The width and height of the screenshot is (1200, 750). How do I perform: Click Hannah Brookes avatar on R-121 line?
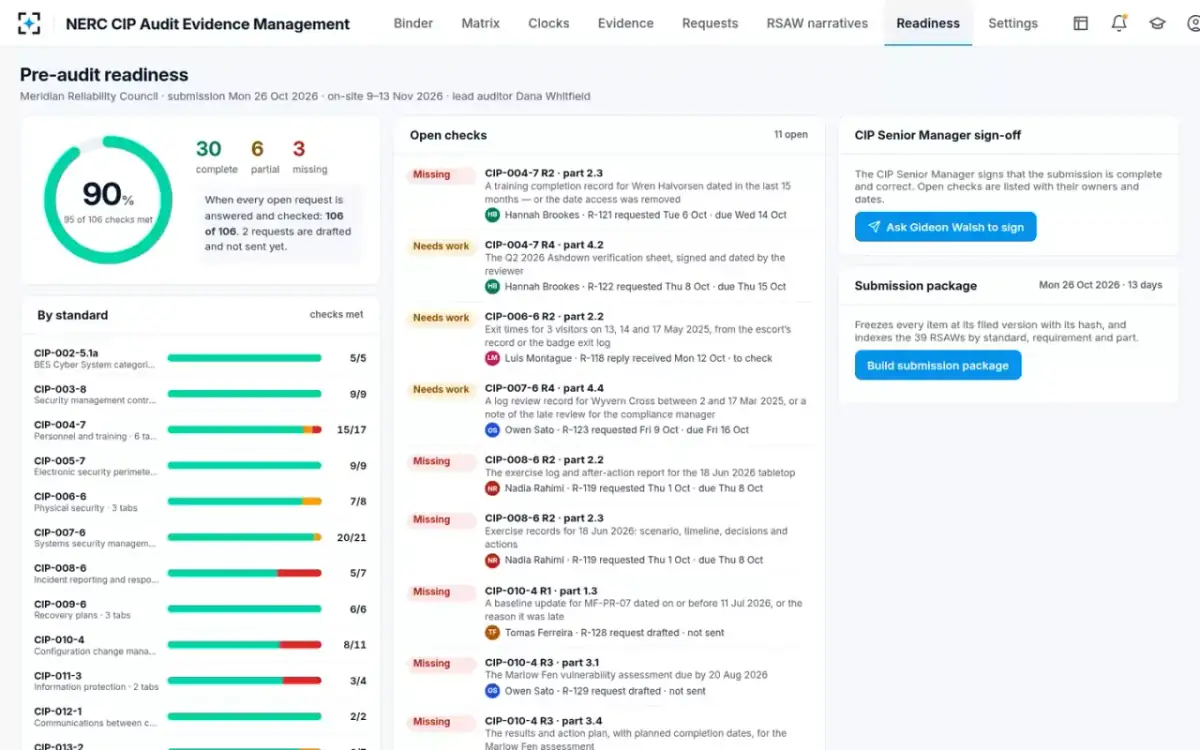(x=492, y=215)
